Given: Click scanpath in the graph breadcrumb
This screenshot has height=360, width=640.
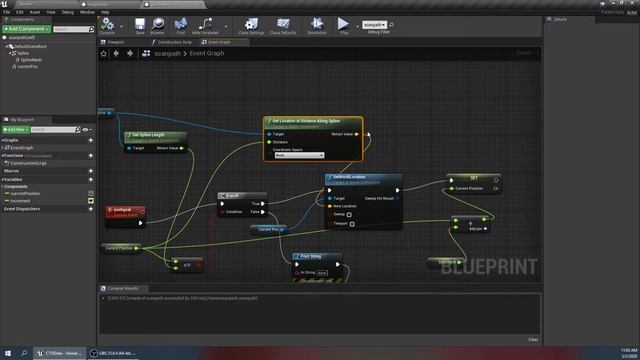Looking at the screenshot, I should click(x=168, y=53).
